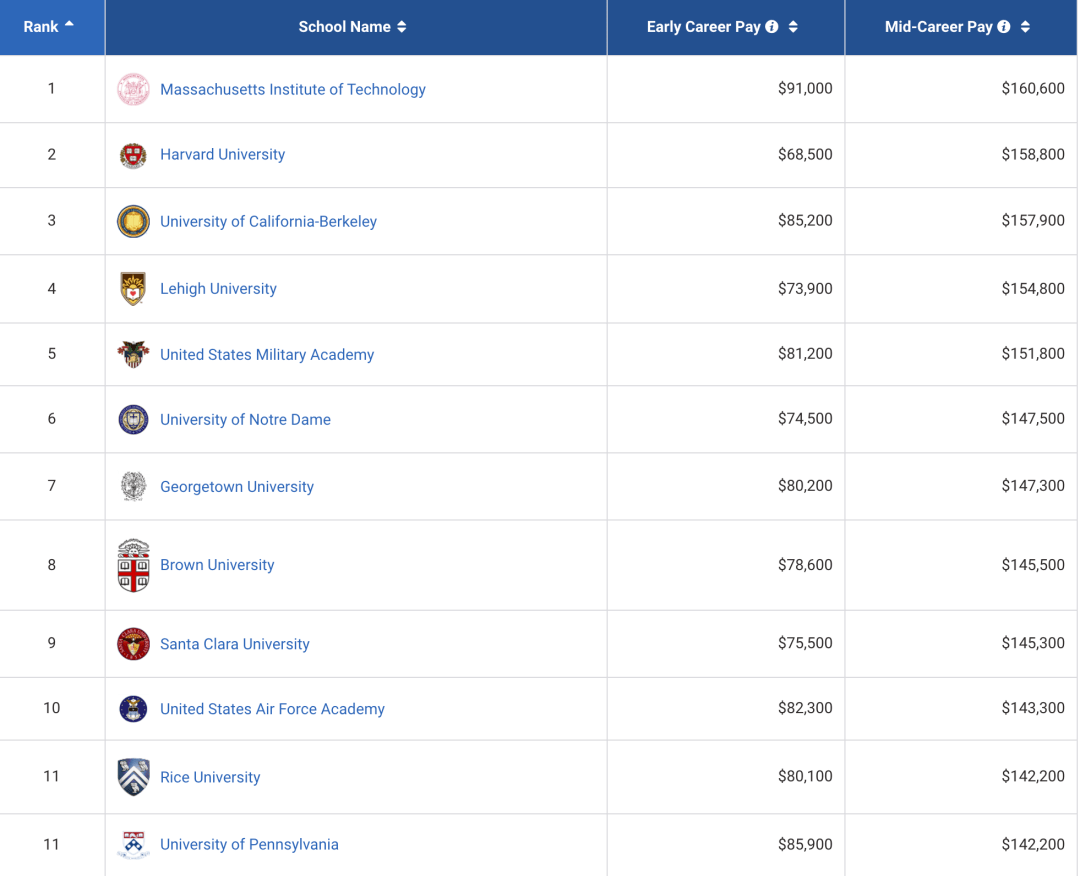Sort by School Name arrows
Image resolution: width=1080 pixels, height=876 pixels.
[x=402, y=27]
